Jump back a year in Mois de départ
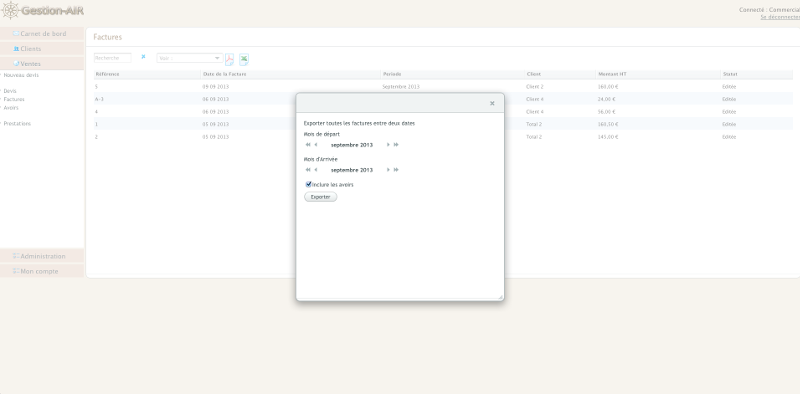Image resolution: width=800 pixels, height=394 pixels. (x=308, y=145)
